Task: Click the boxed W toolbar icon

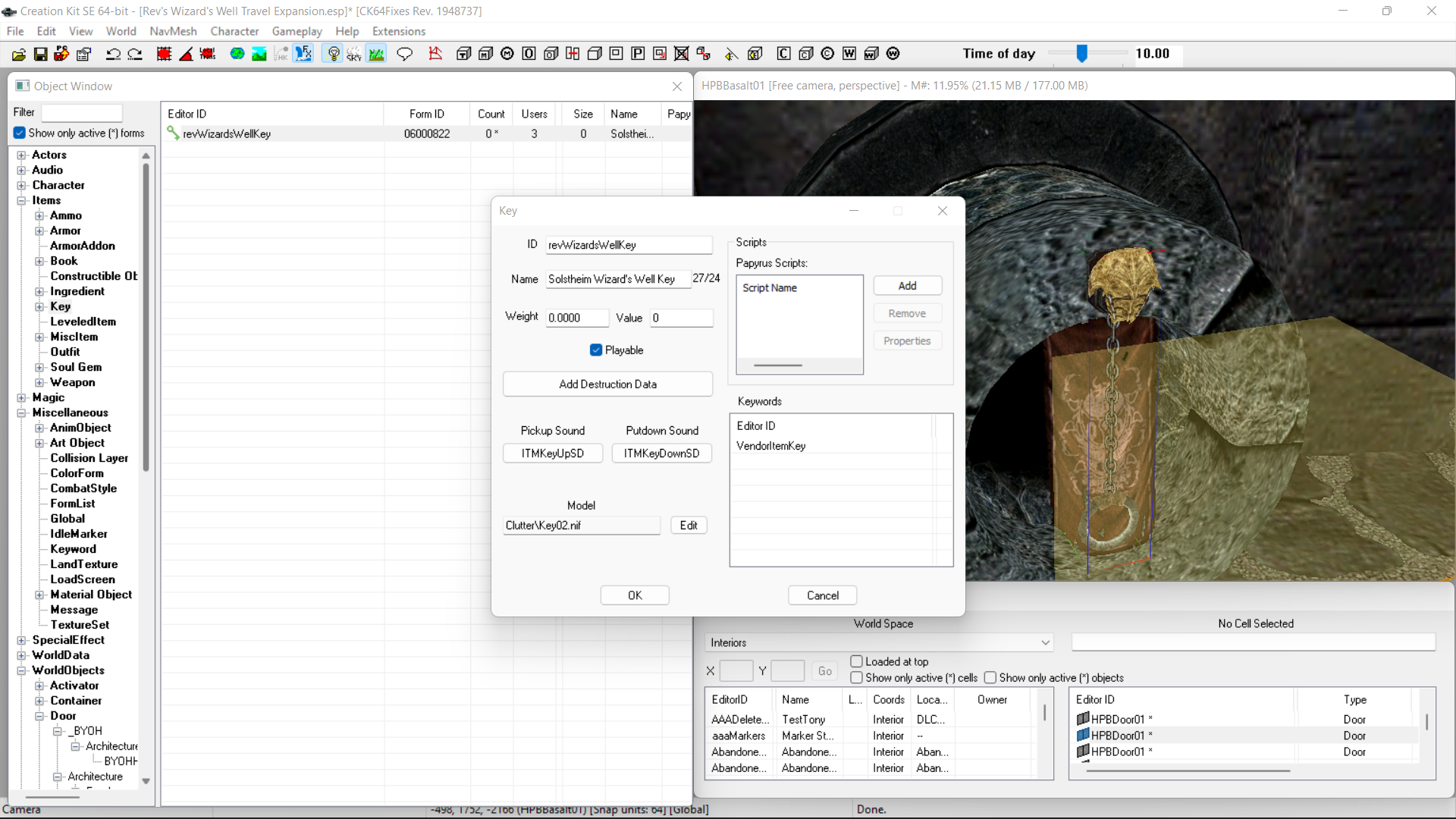Action: [849, 54]
